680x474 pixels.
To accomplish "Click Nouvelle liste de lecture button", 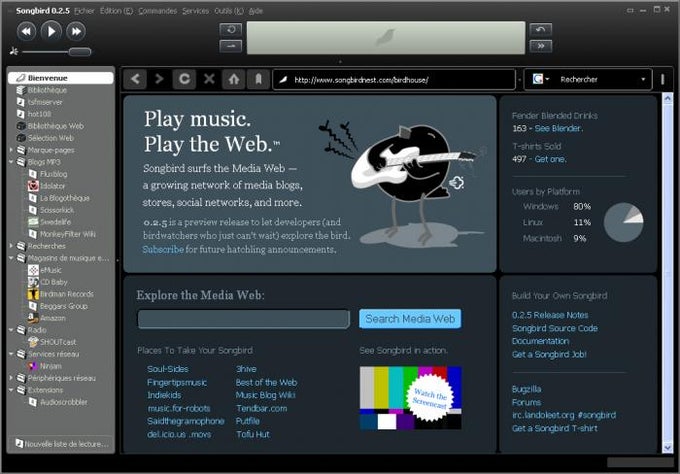I will pos(61,444).
